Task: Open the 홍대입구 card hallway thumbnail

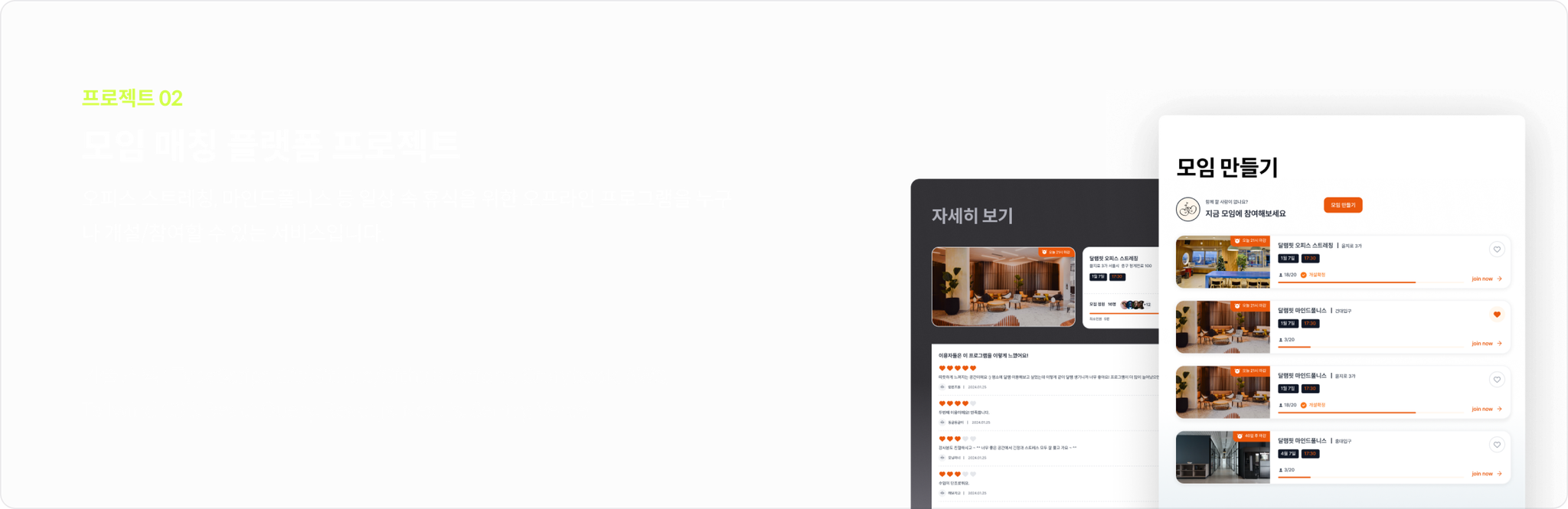Action: click(x=1223, y=457)
